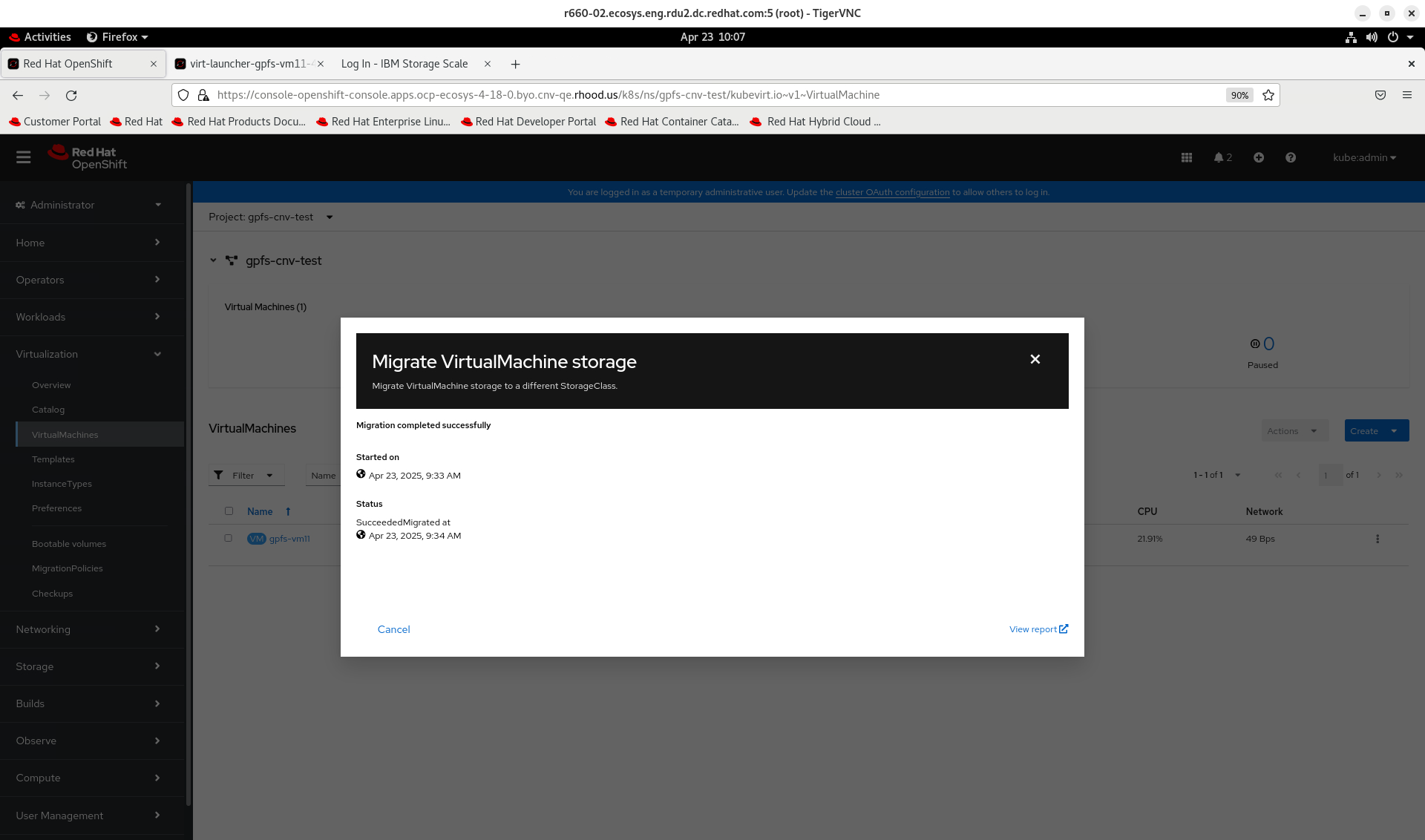Open the help question mark icon

tap(1291, 157)
